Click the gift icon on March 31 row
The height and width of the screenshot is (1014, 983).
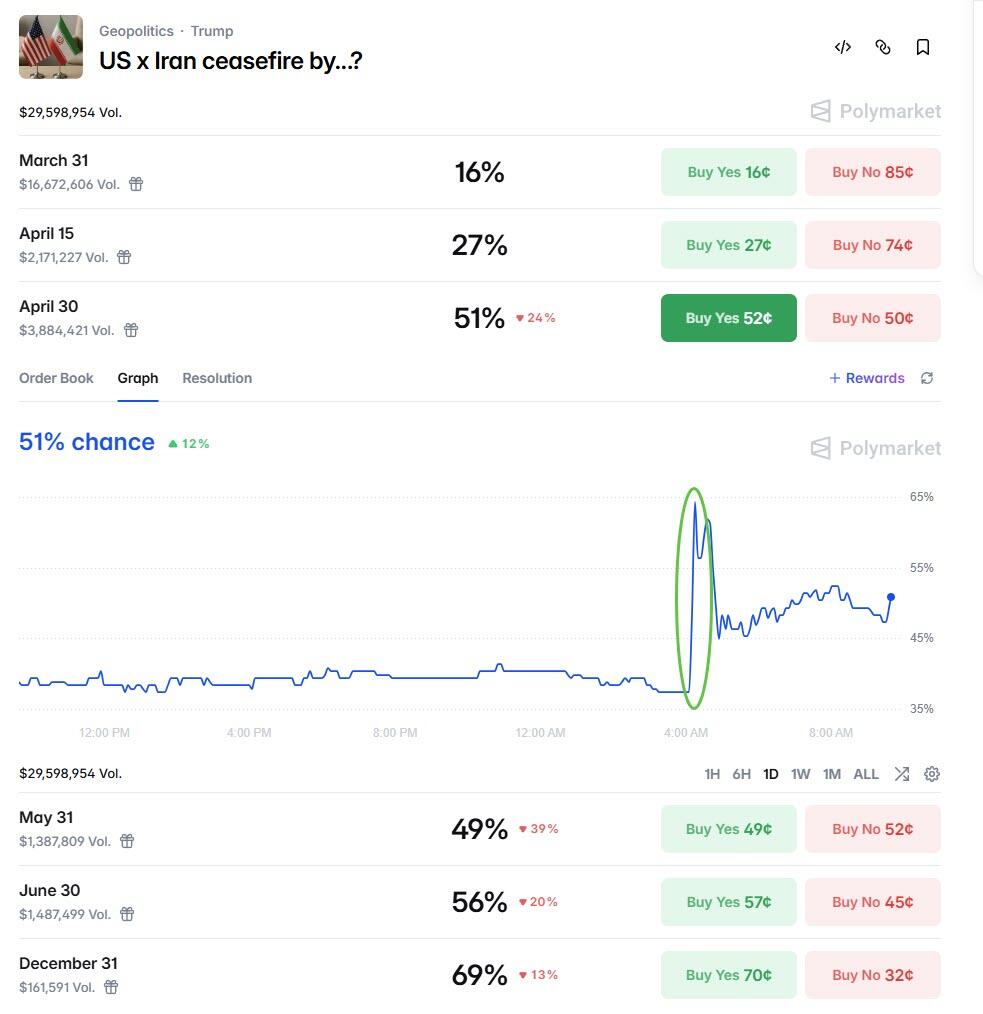pos(136,184)
